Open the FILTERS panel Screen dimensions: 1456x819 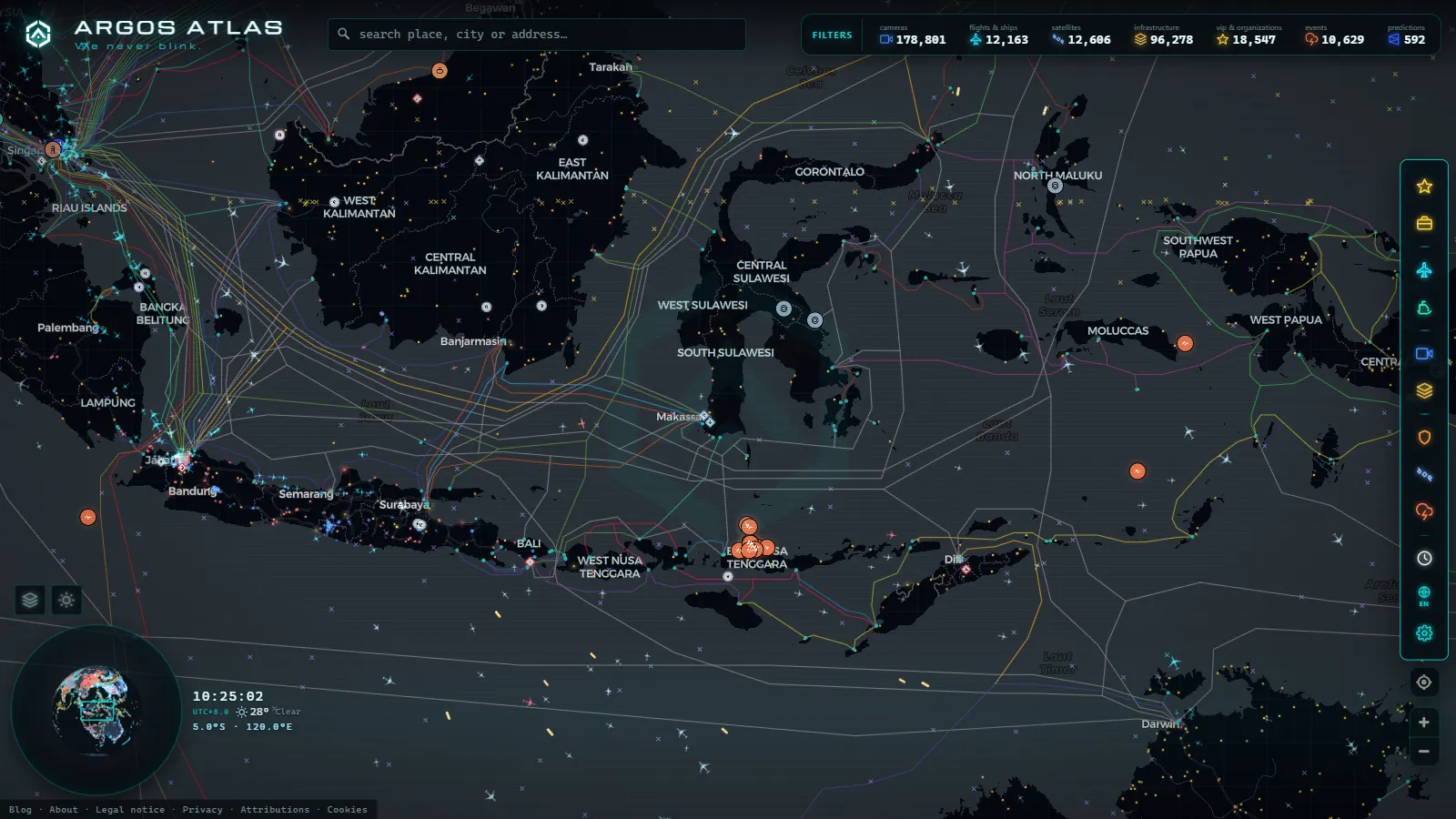click(x=832, y=35)
